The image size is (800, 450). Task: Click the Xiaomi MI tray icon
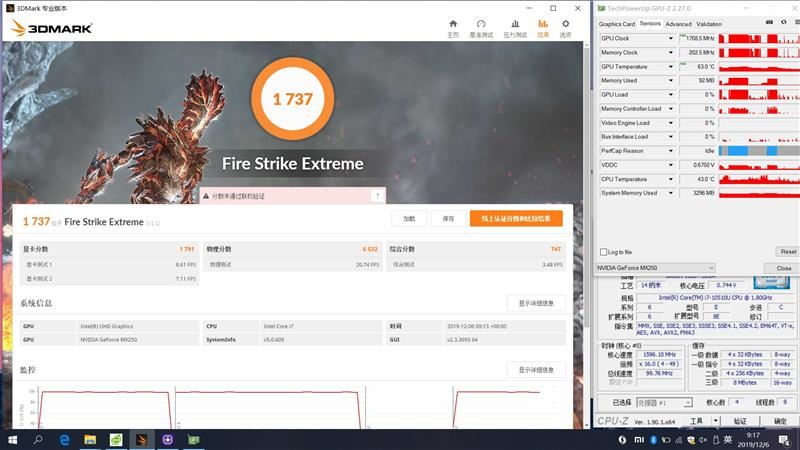tap(639, 440)
